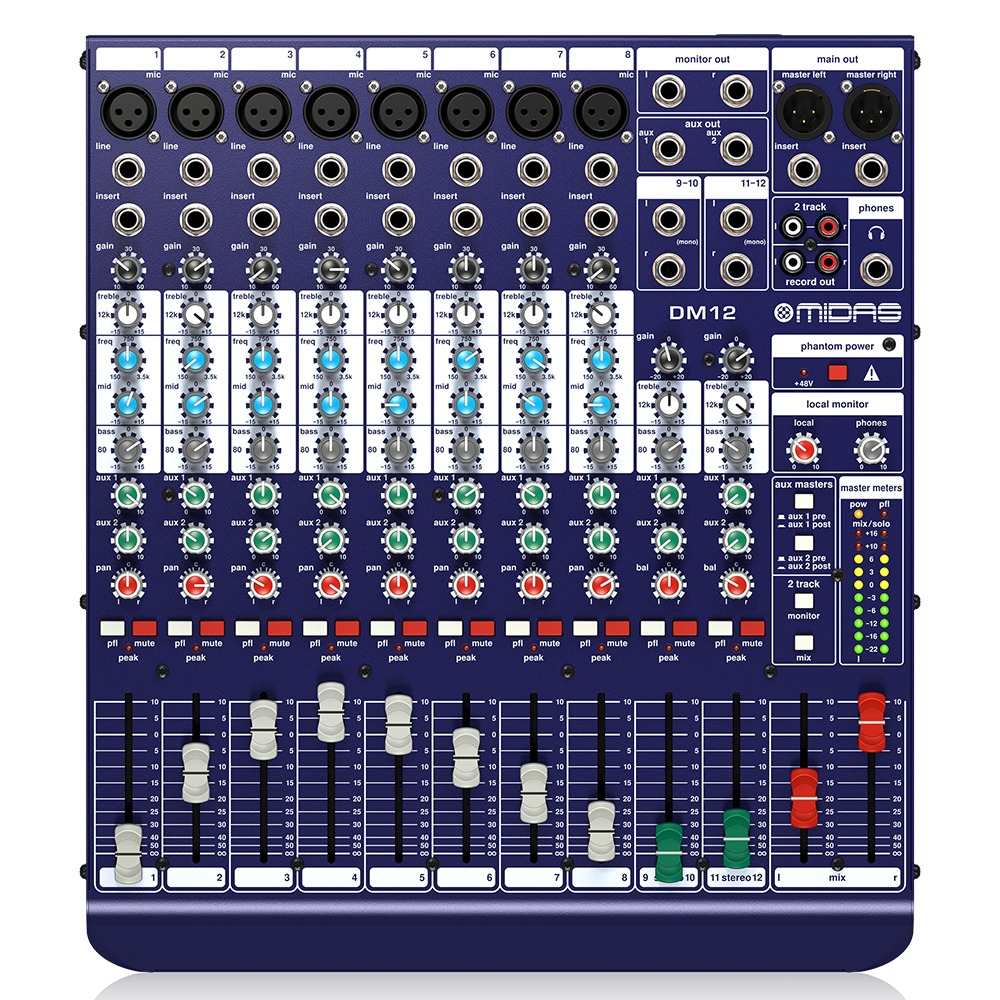Mute channel 2

click(212, 629)
